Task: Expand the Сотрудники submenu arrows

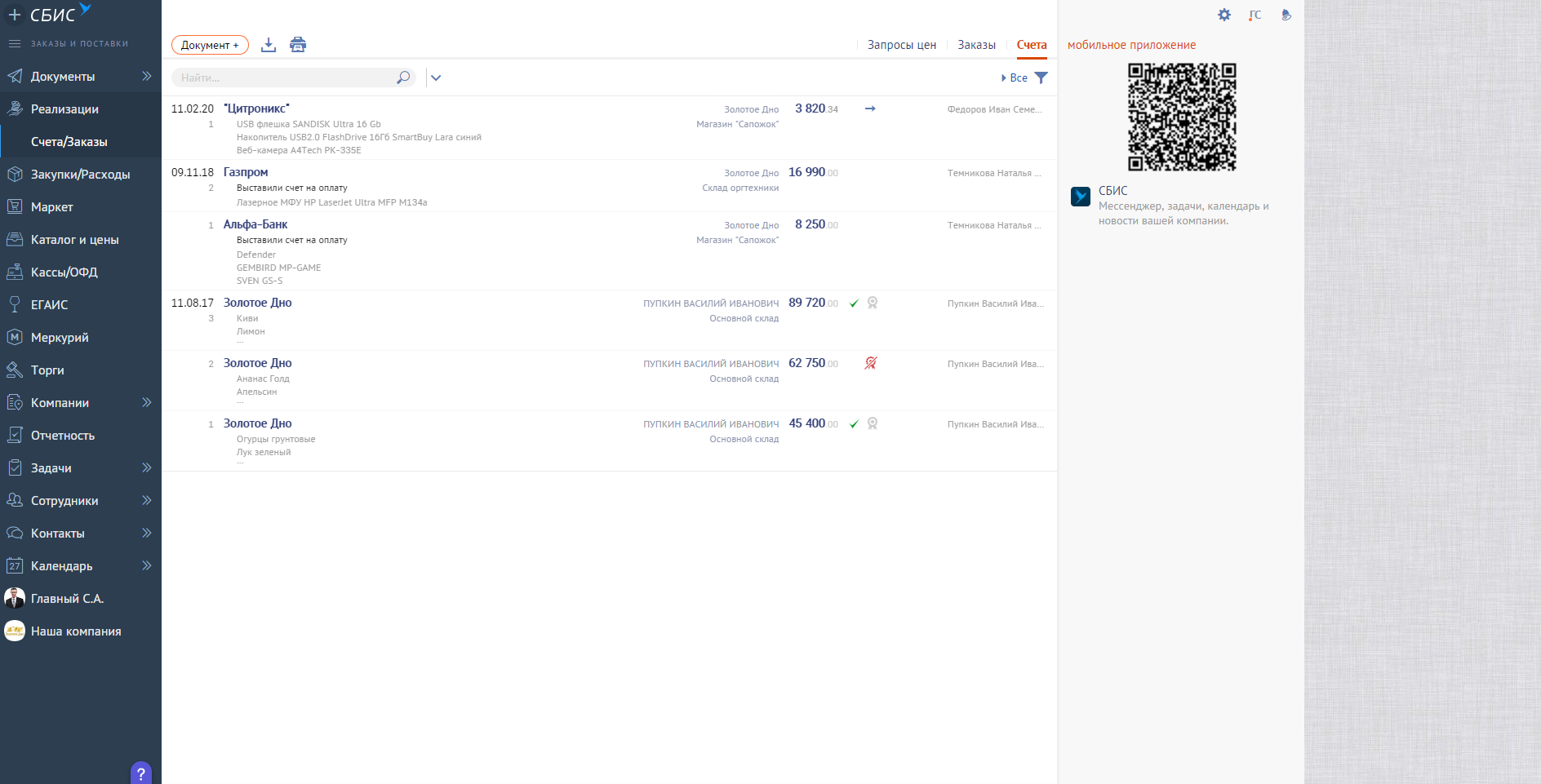Action: click(147, 500)
